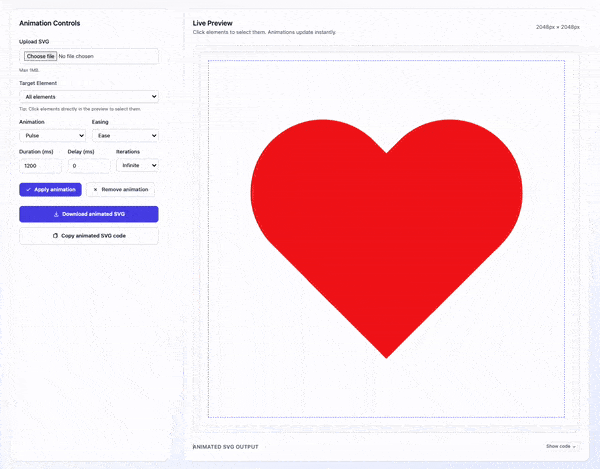The width and height of the screenshot is (600, 469).
Task: Click the 'Upload SVG' label
Action: [x=34, y=41]
